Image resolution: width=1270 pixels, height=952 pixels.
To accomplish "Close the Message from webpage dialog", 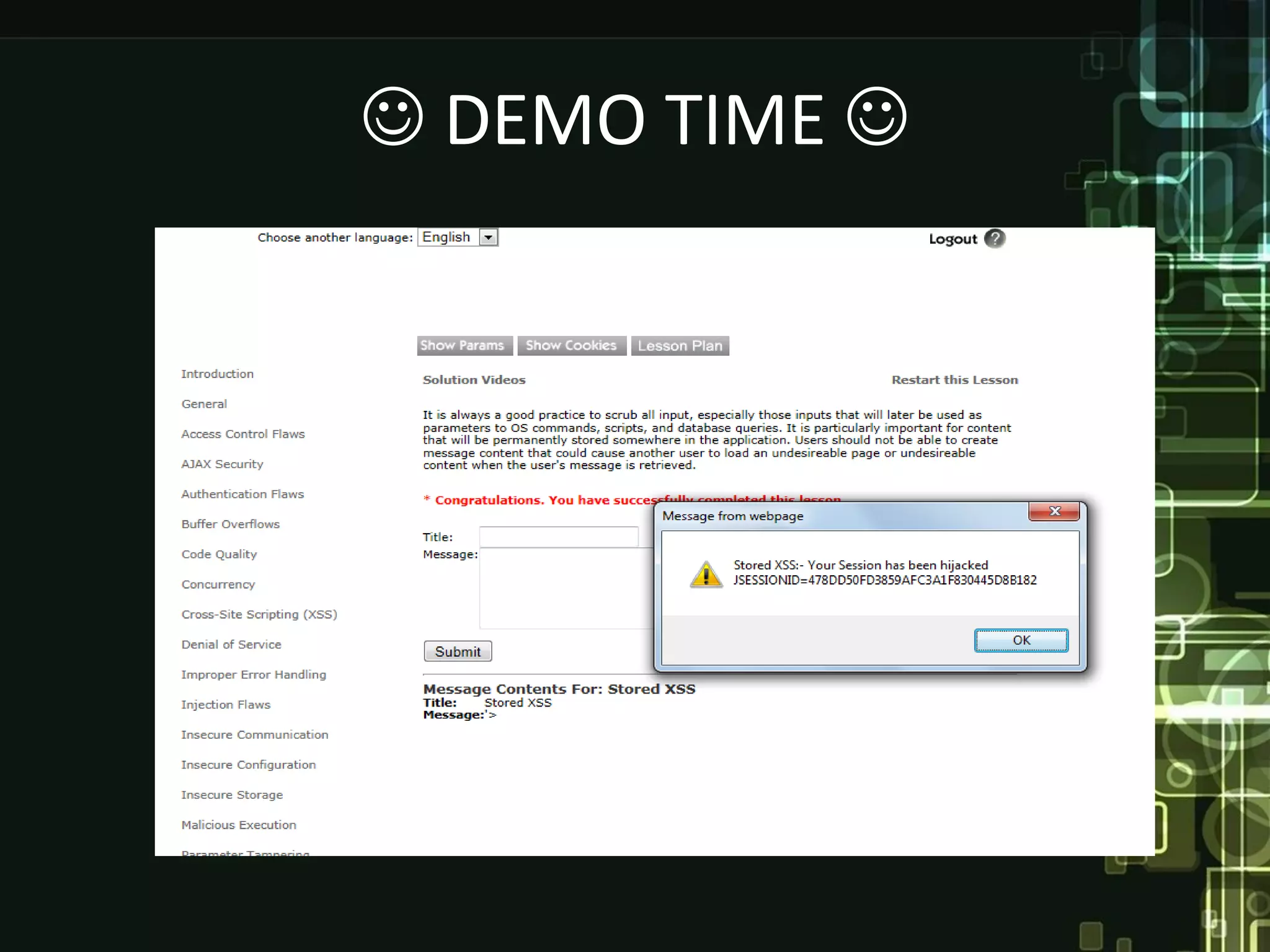I will pyautogui.click(x=1054, y=511).
